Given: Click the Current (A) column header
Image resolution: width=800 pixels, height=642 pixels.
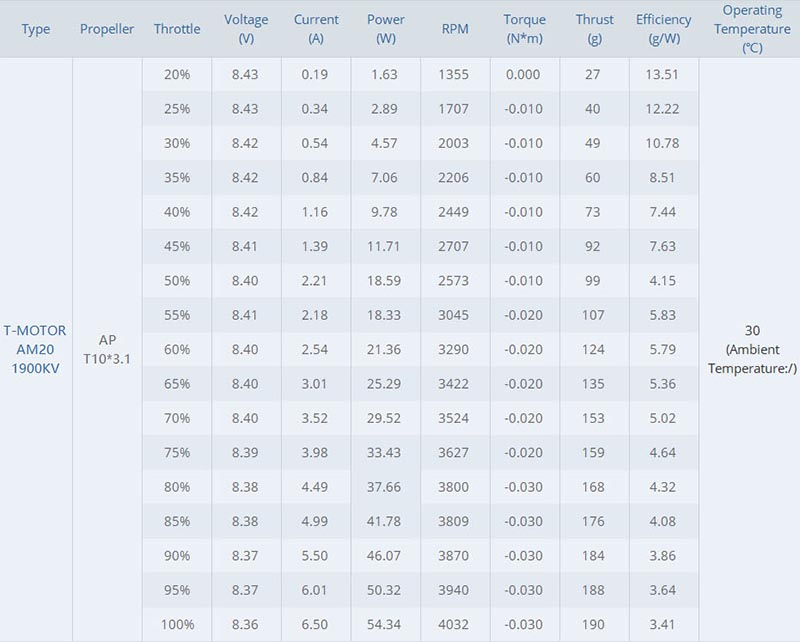Looking at the screenshot, I should pos(316,29).
